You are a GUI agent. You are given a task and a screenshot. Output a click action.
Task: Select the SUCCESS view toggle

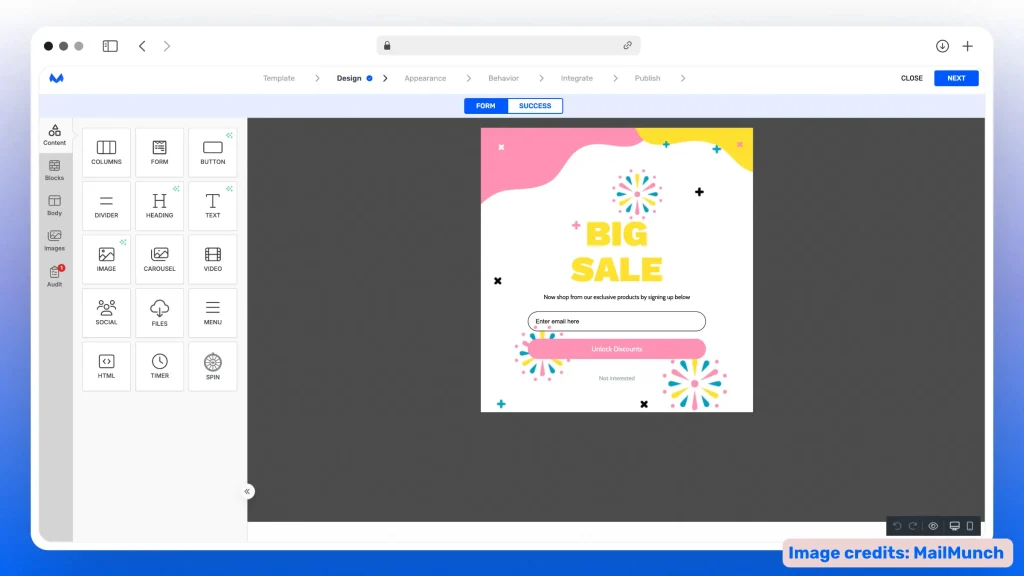tap(536, 105)
